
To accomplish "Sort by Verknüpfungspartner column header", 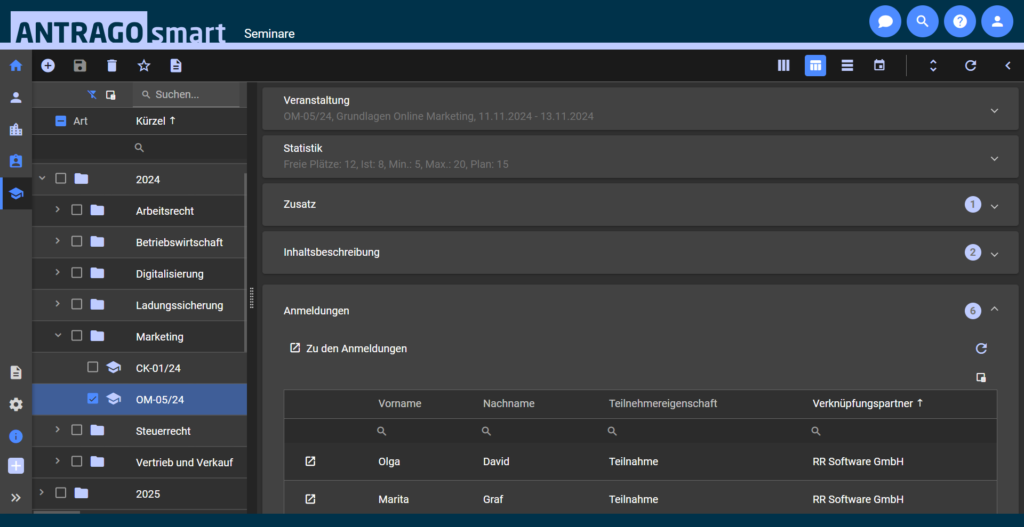I will click(866, 403).
